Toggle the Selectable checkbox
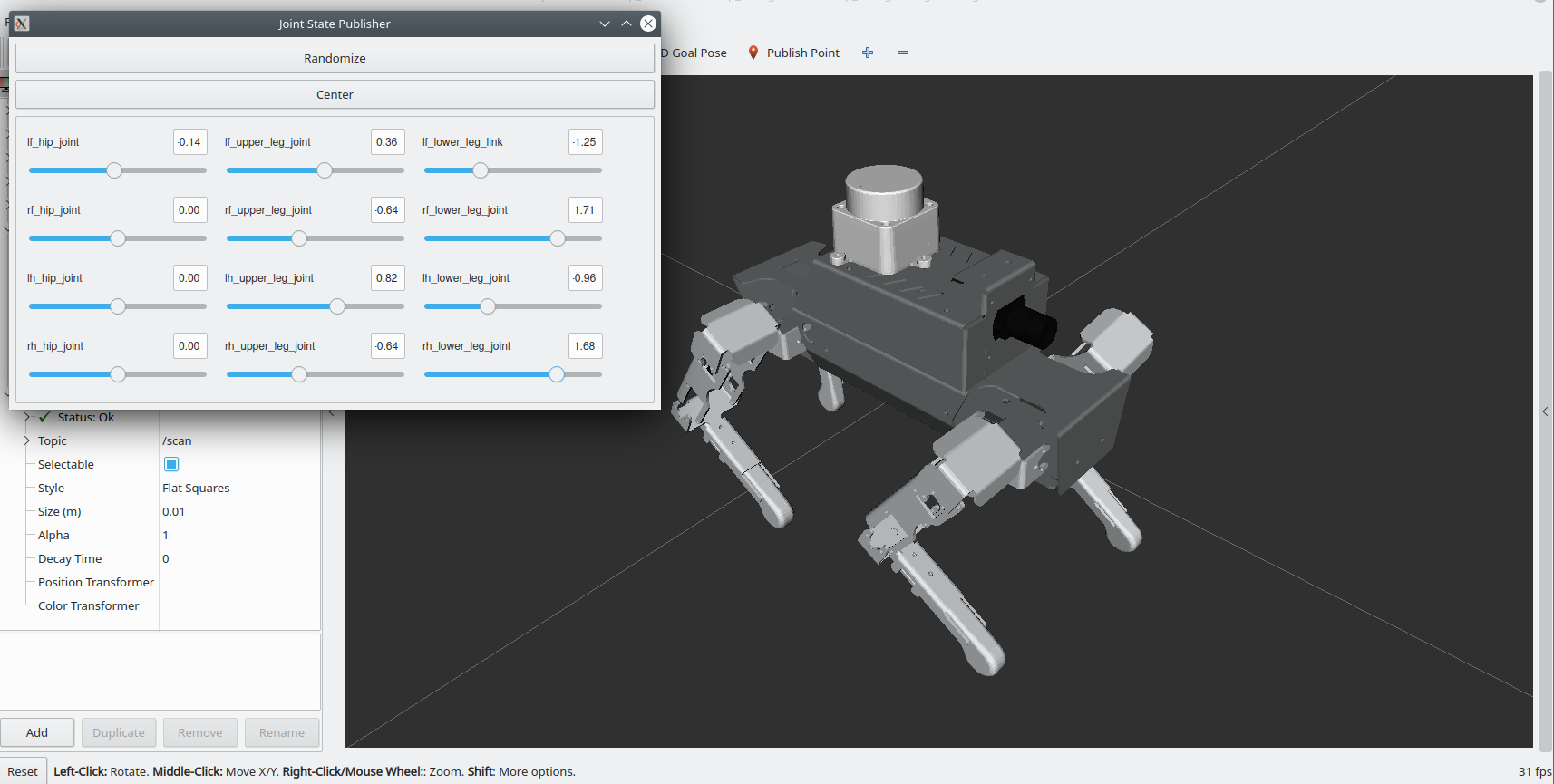Screen dimensions: 1554x784 171,464
